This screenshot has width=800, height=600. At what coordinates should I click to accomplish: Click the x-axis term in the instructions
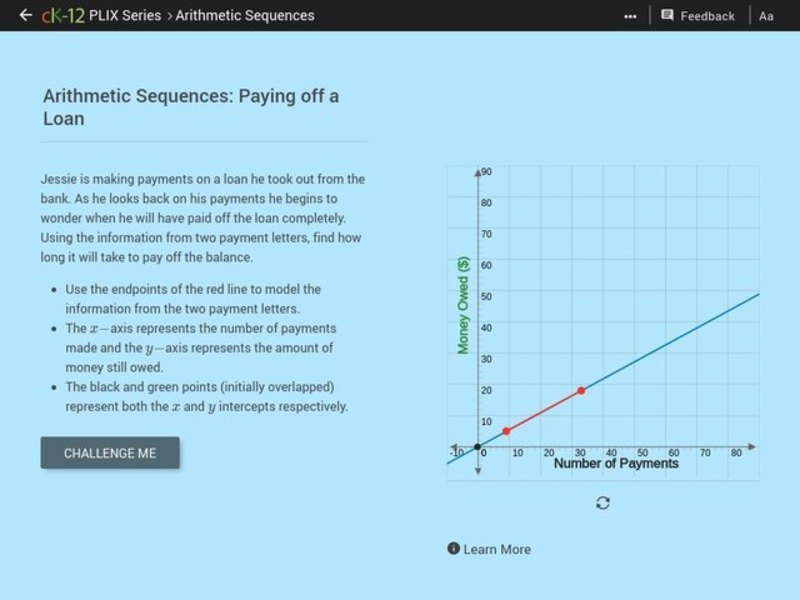tap(113, 328)
